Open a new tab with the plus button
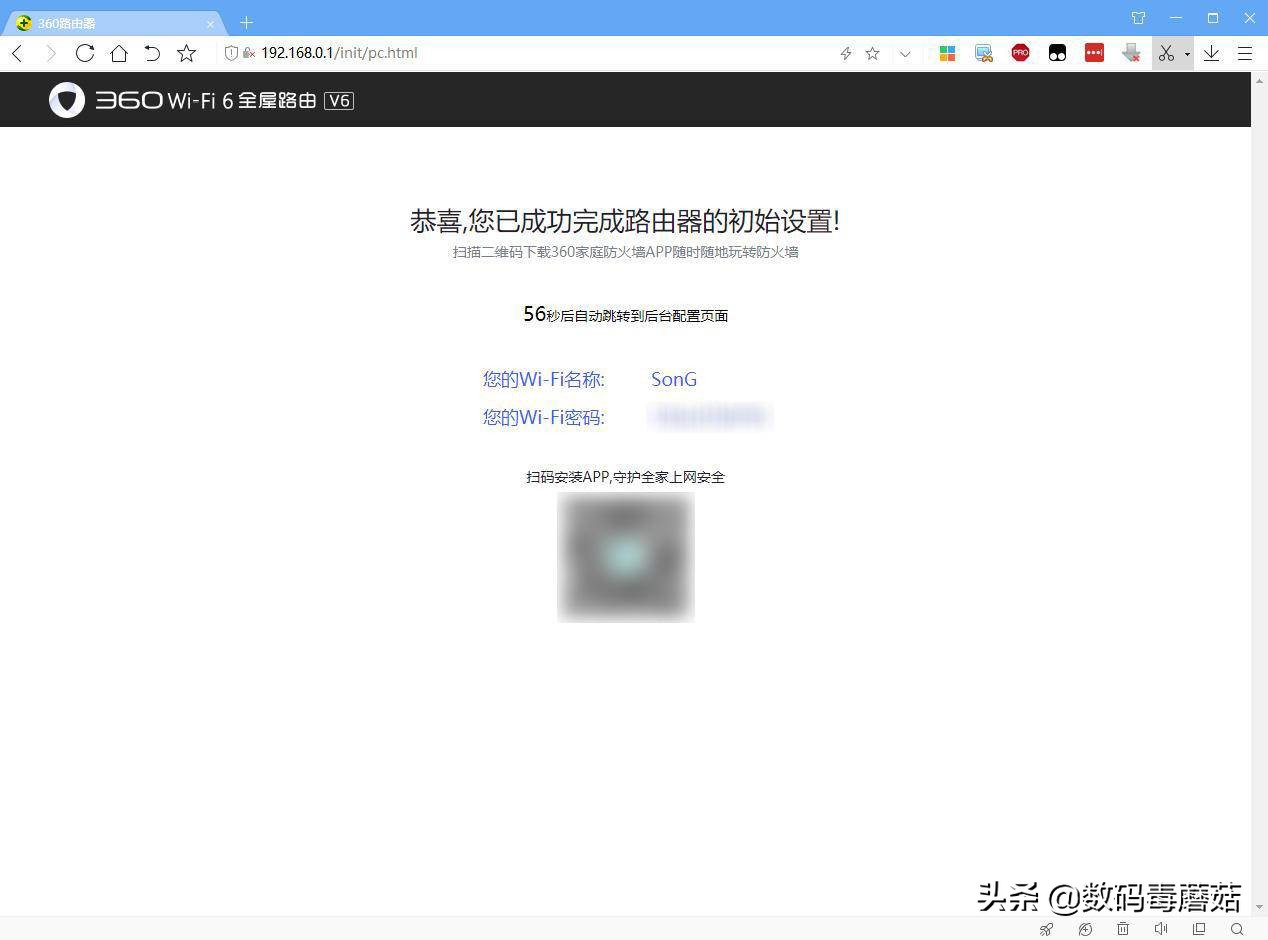 (246, 22)
